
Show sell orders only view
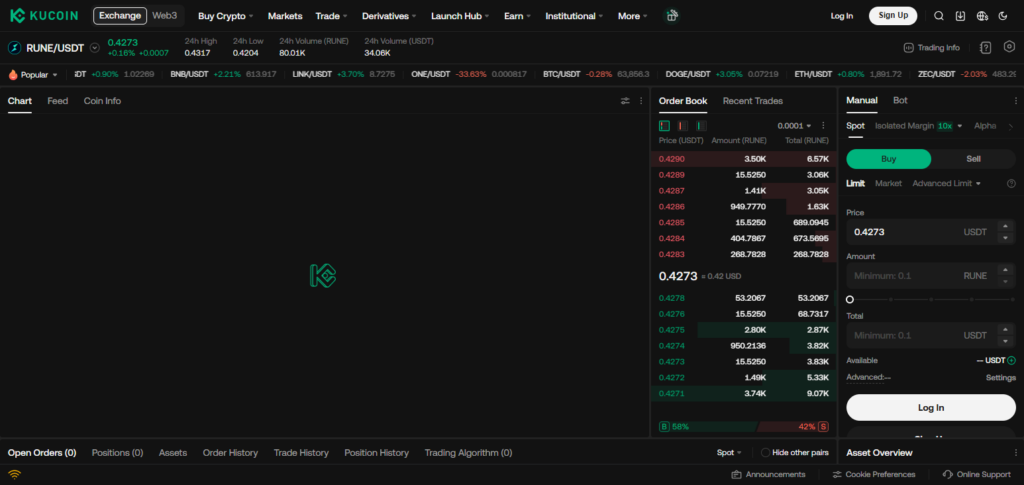683,125
